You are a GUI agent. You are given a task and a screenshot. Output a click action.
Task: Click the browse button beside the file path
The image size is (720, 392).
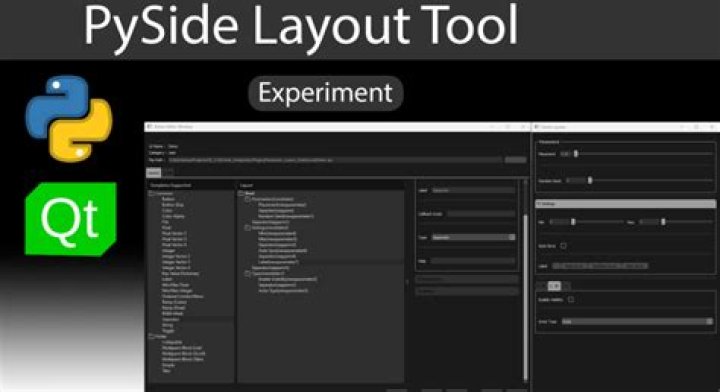pos(515,160)
